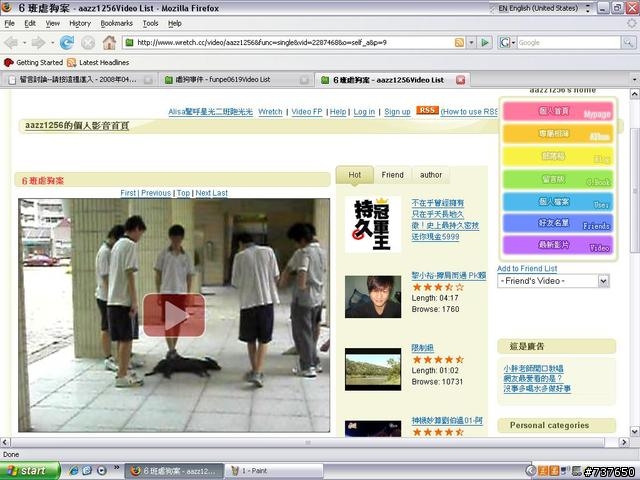Viewport: 640px width, 480px height.
Task: Click the Top navigation link
Action: pyautogui.click(x=183, y=193)
